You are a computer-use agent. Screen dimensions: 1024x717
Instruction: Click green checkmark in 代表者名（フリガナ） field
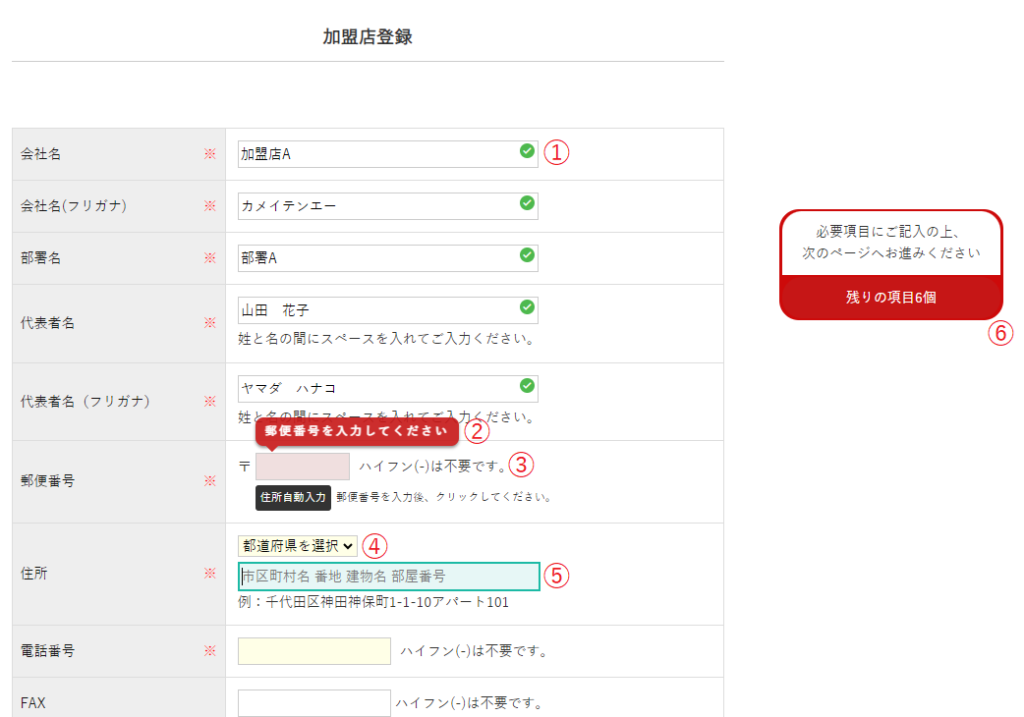[527, 385]
